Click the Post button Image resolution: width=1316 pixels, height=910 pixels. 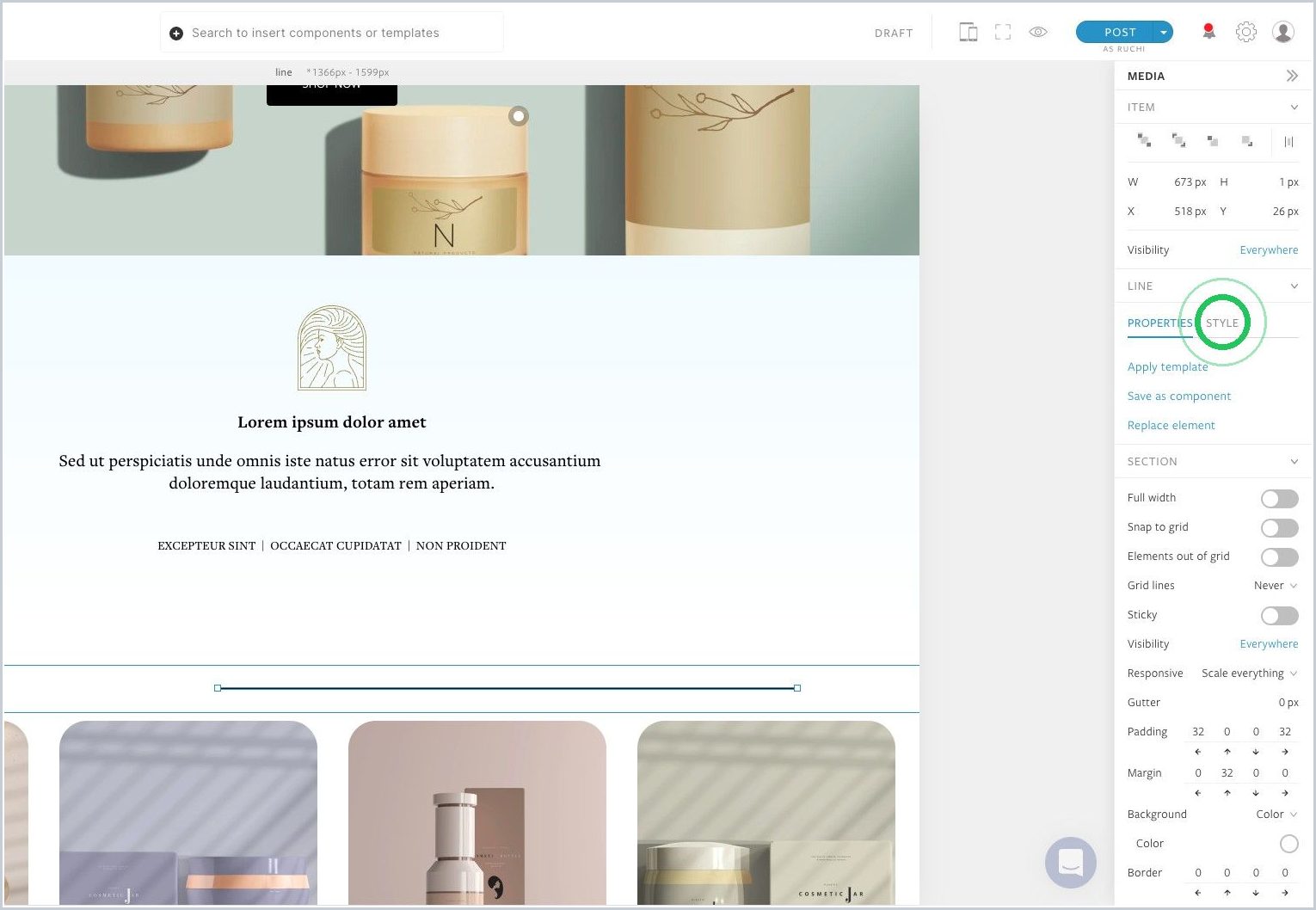(x=1116, y=32)
